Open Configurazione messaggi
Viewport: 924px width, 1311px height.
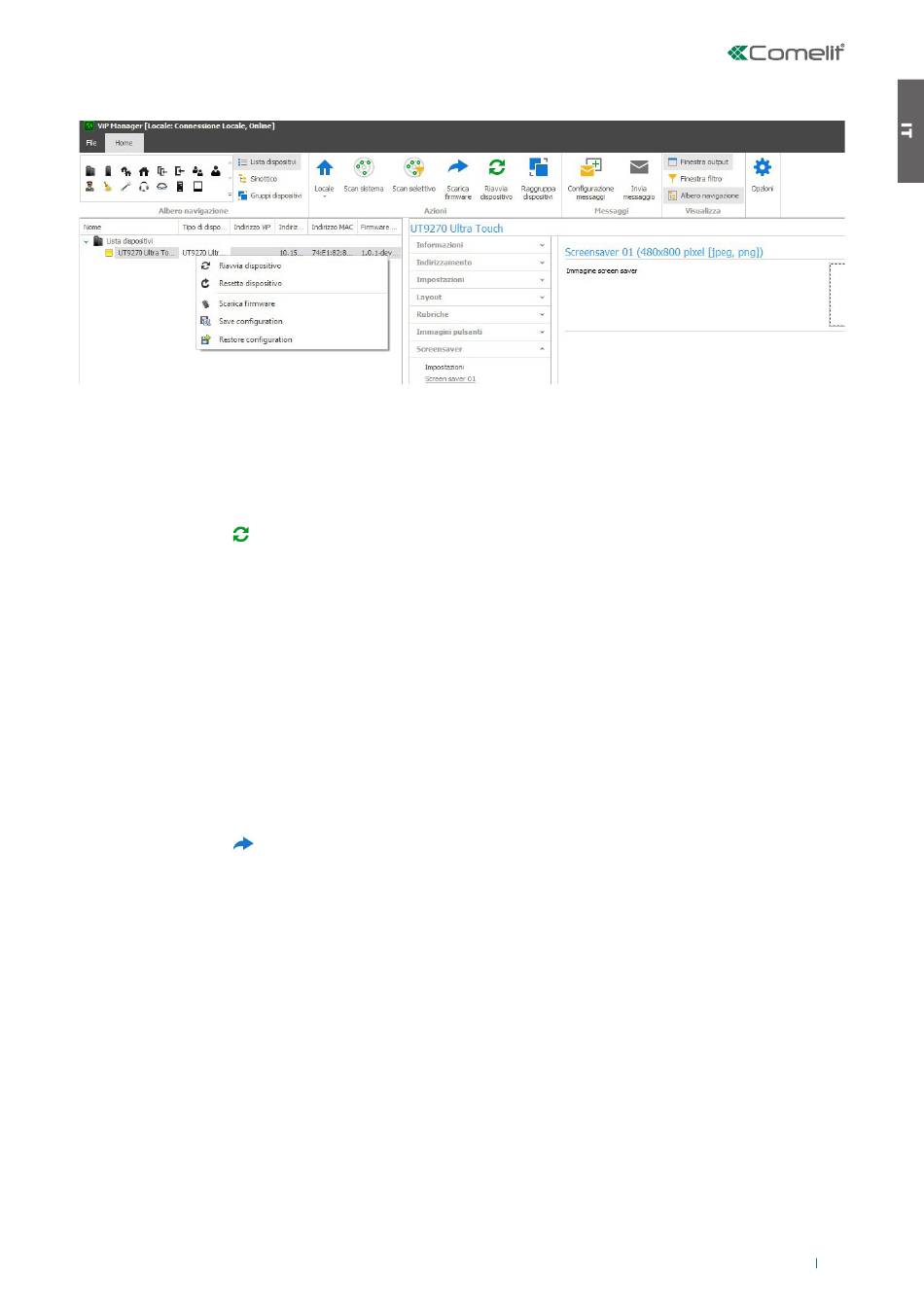pyautogui.click(x=590, y=179)
